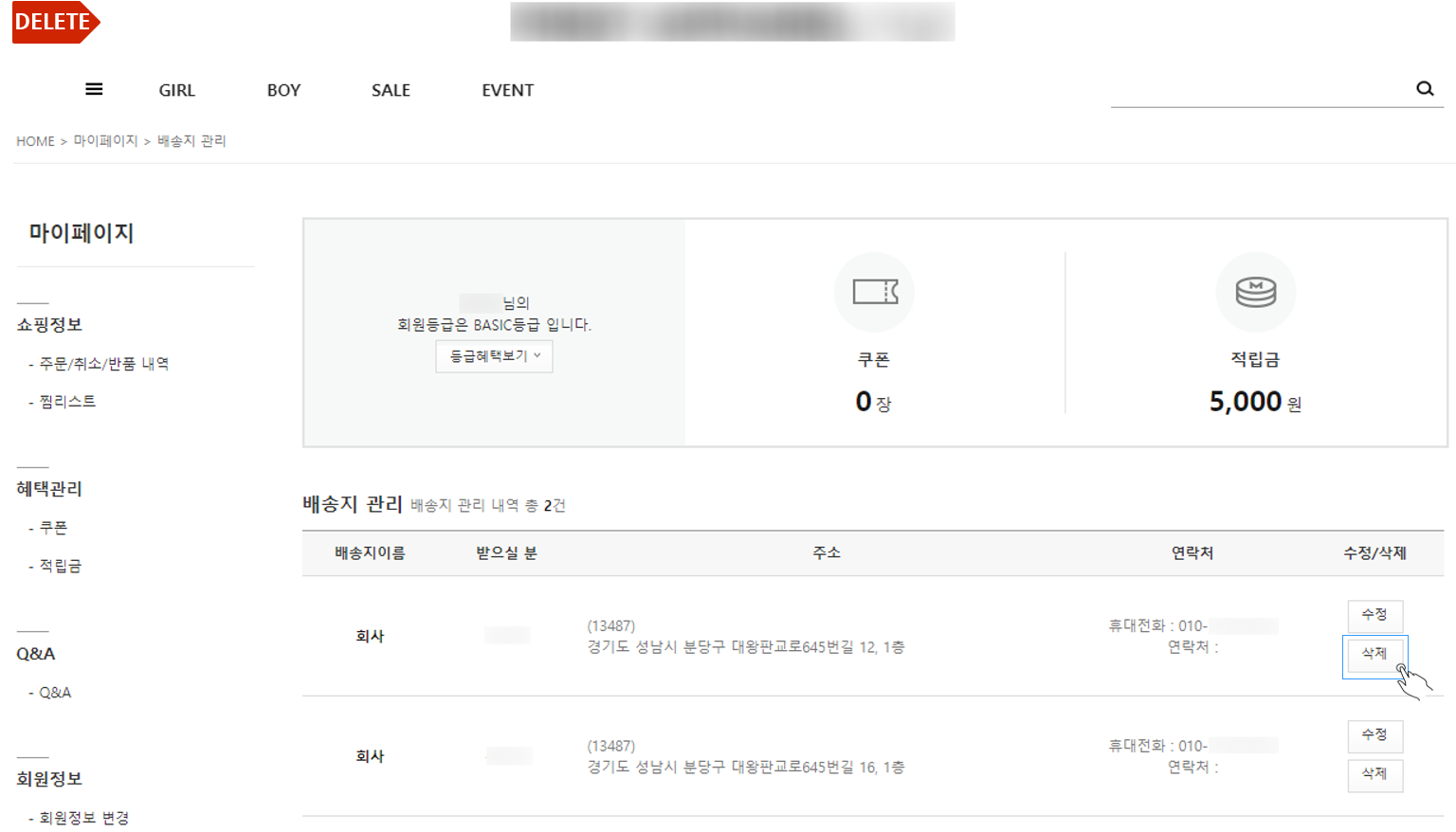Click the 적립금 coin stack icon
The image size is (1456, 832).
click(x=1255, y=292)
